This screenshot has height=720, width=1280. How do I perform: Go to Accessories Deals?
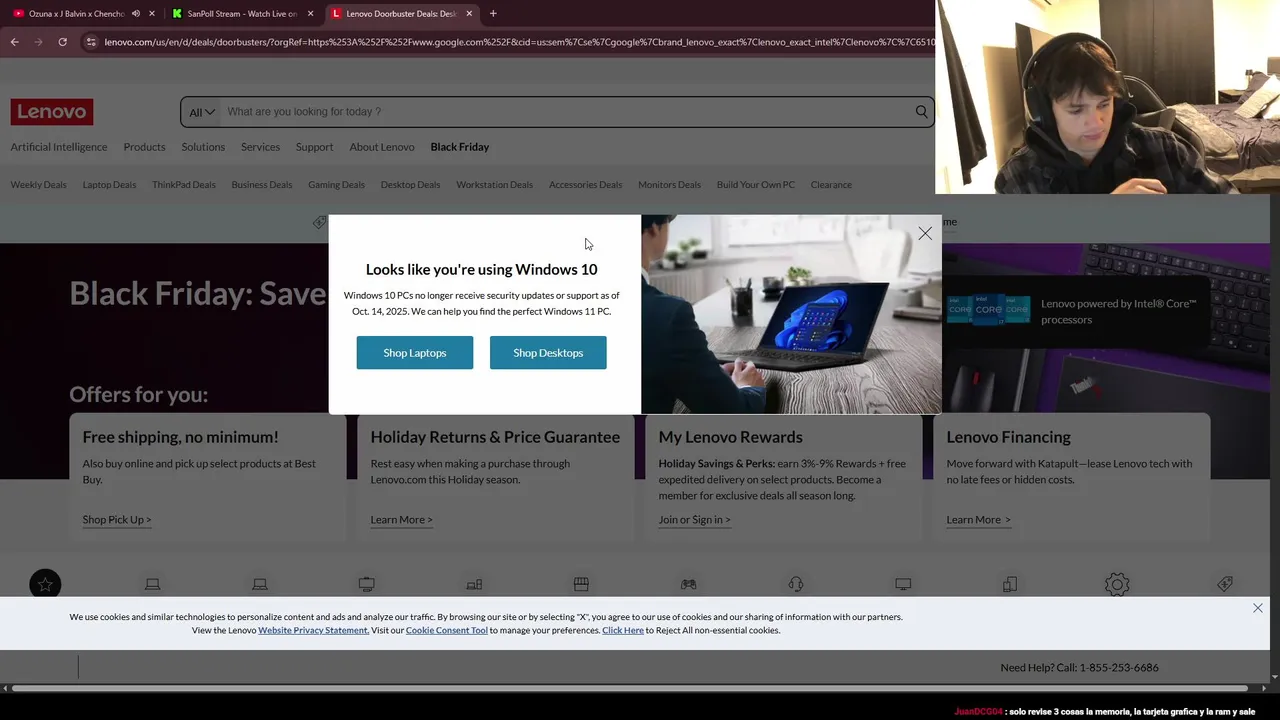point(585,185)
